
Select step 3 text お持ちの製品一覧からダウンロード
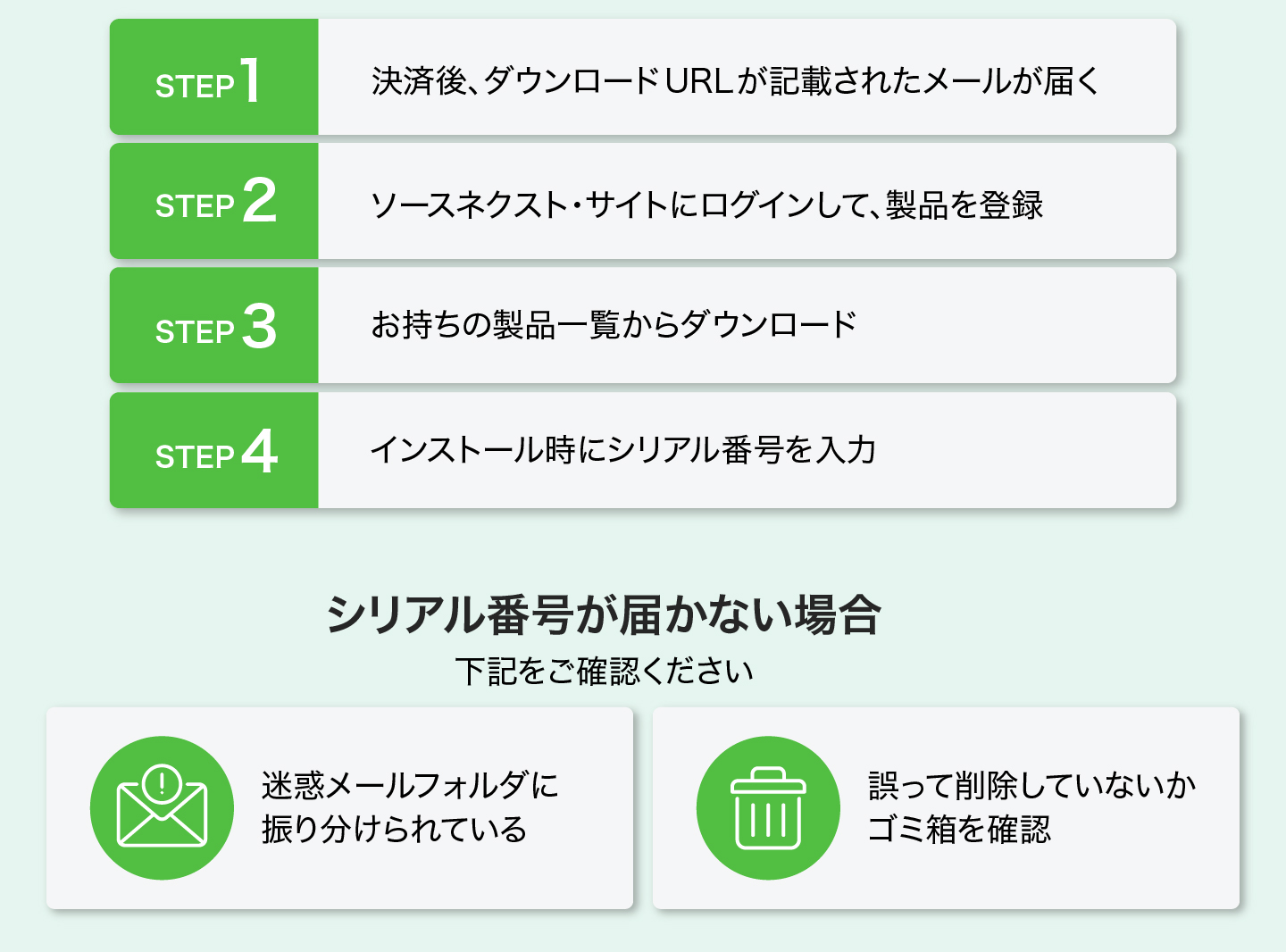[x=614, y=325]
